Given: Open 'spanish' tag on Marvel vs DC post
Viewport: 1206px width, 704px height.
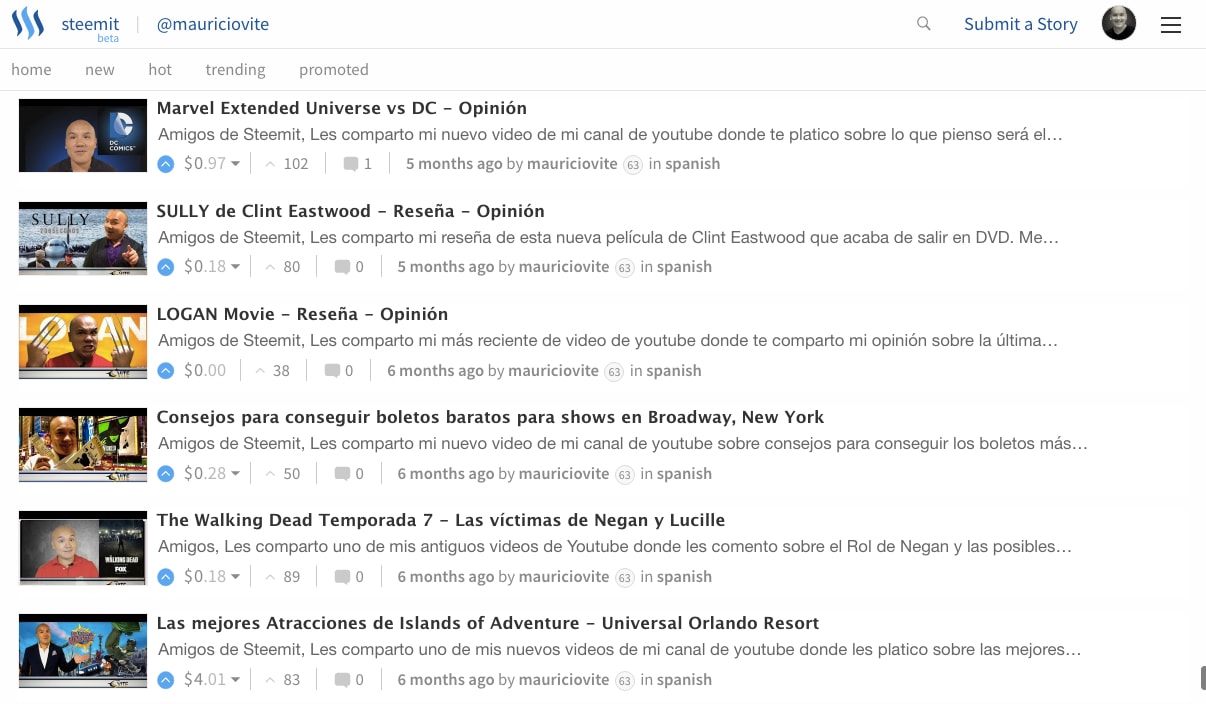Looking at the screenshot, I should click(x=693, y=164).
